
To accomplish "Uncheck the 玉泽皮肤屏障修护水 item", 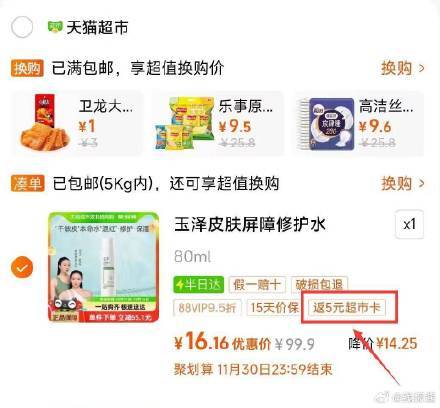I will [22, 267].
